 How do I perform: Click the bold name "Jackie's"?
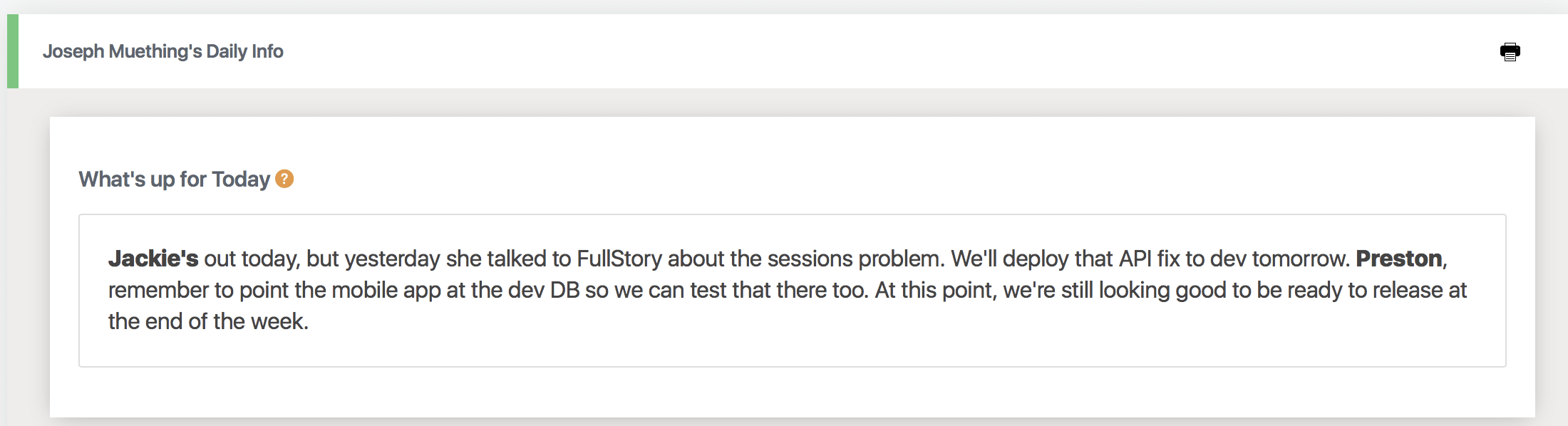tap(153, 259)
